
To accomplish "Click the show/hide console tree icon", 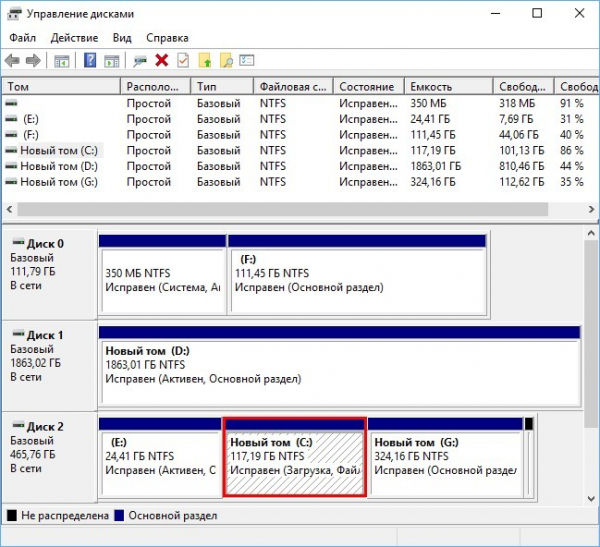I will tap(62, 61).
